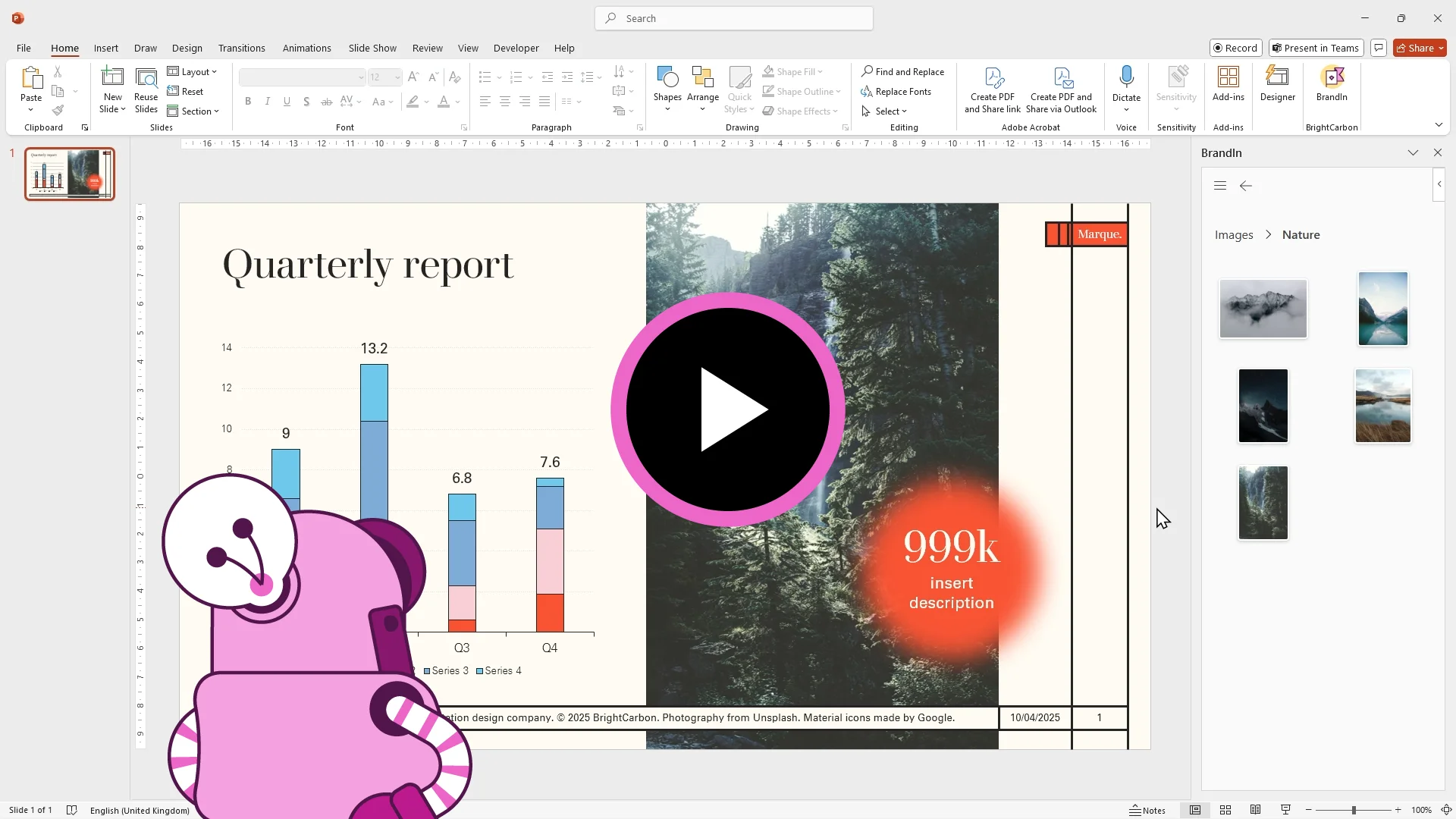Open the hamburger menu in BrandIn pane
1456x819 pixels.
[1220, 186]
